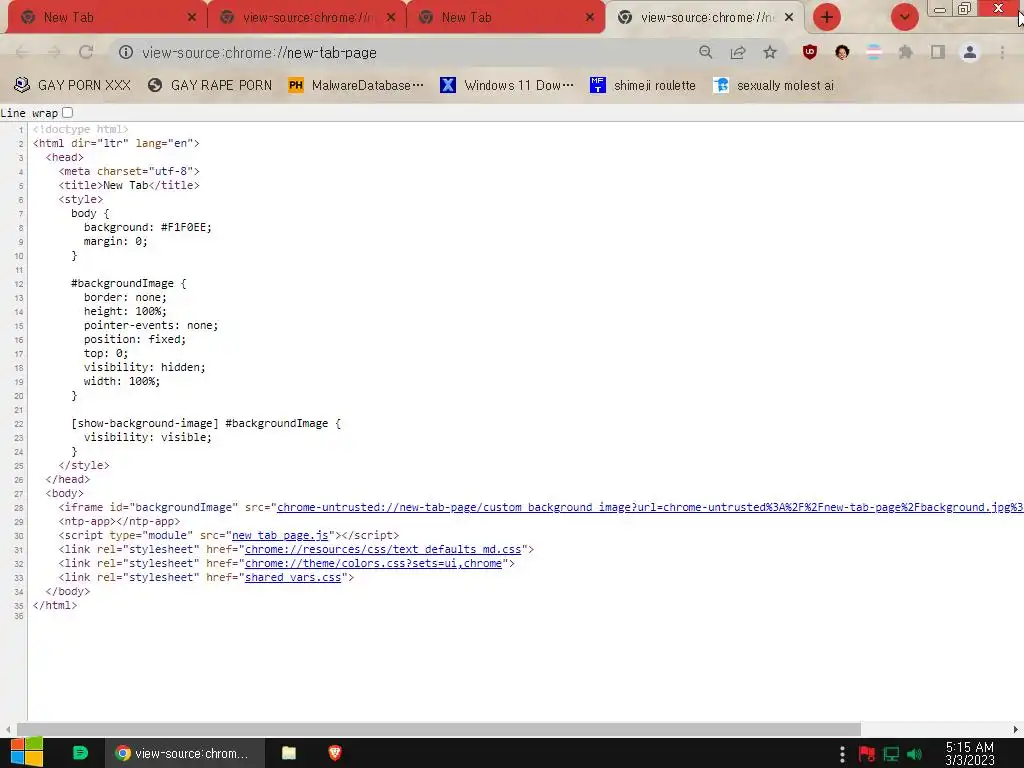
Task: Open the volume speaker tray icon
Action: pos(914,754)
